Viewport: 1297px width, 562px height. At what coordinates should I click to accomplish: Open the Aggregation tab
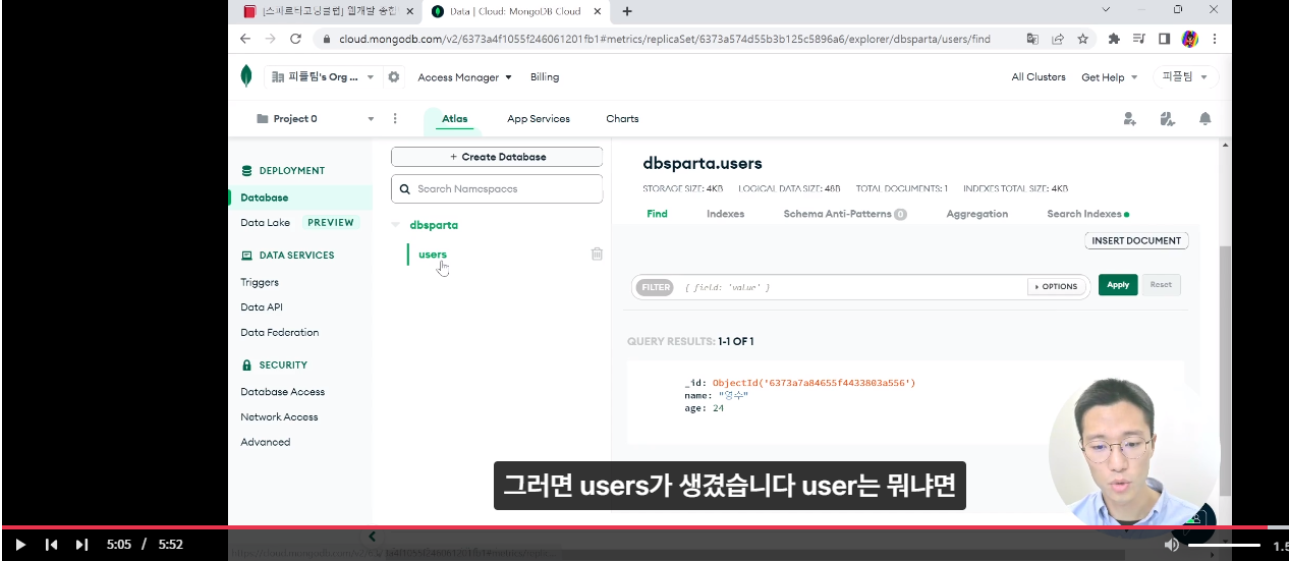click(x=977, y=213)
